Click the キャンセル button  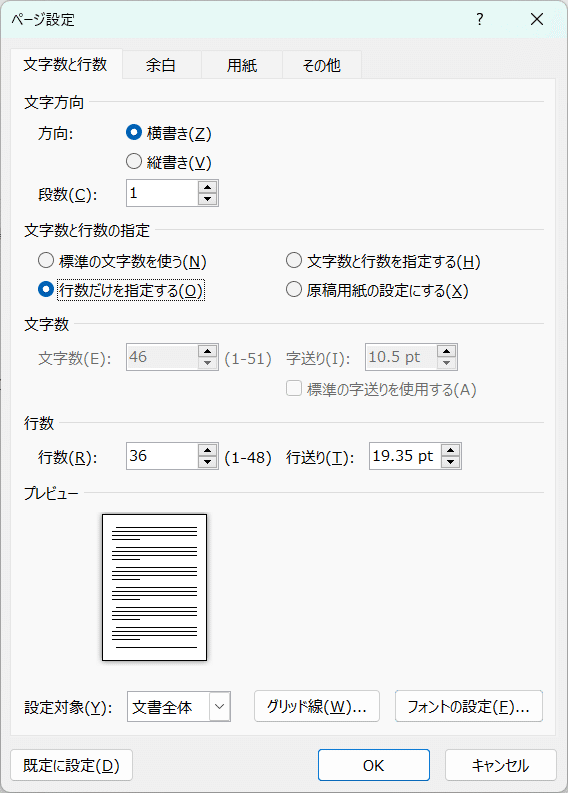(501, 765)
